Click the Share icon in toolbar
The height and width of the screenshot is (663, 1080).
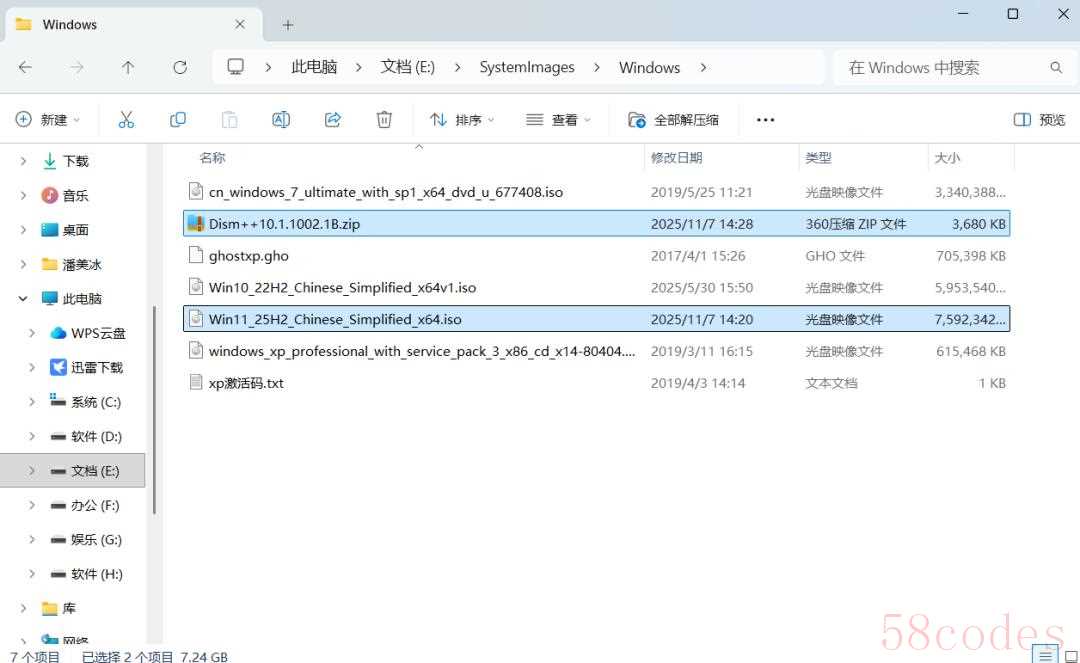pyautogui.click(x=333, y=120)
